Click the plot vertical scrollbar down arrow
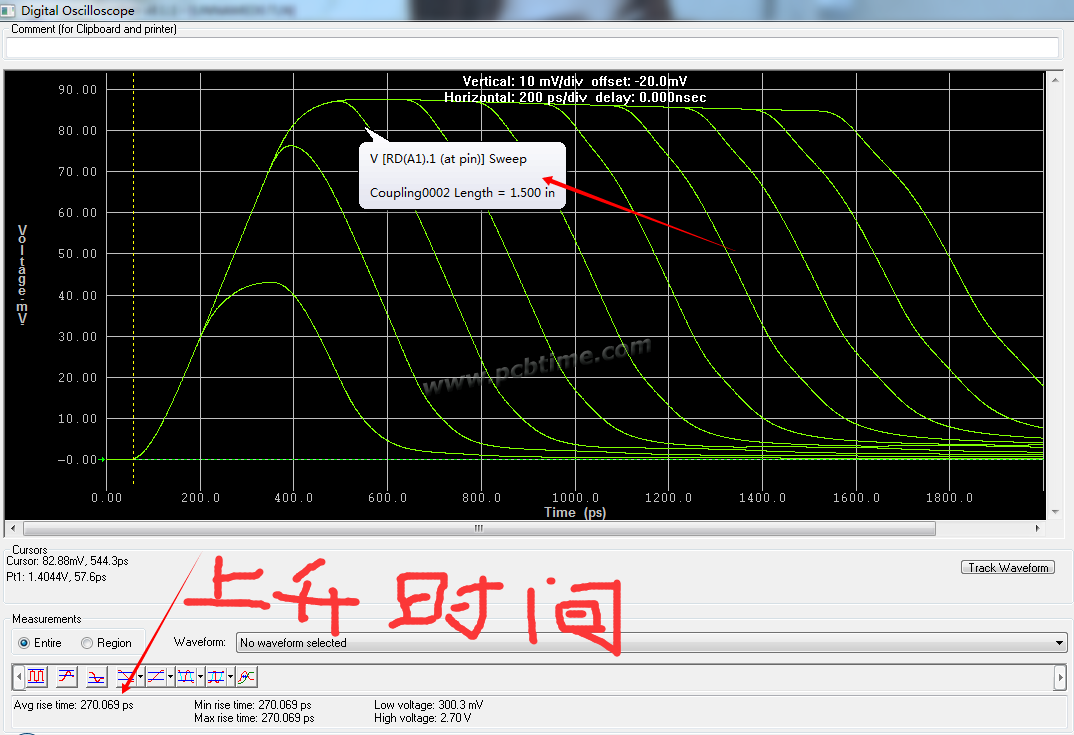The width and height of the screenshot is (1074, 735). 1055,512
